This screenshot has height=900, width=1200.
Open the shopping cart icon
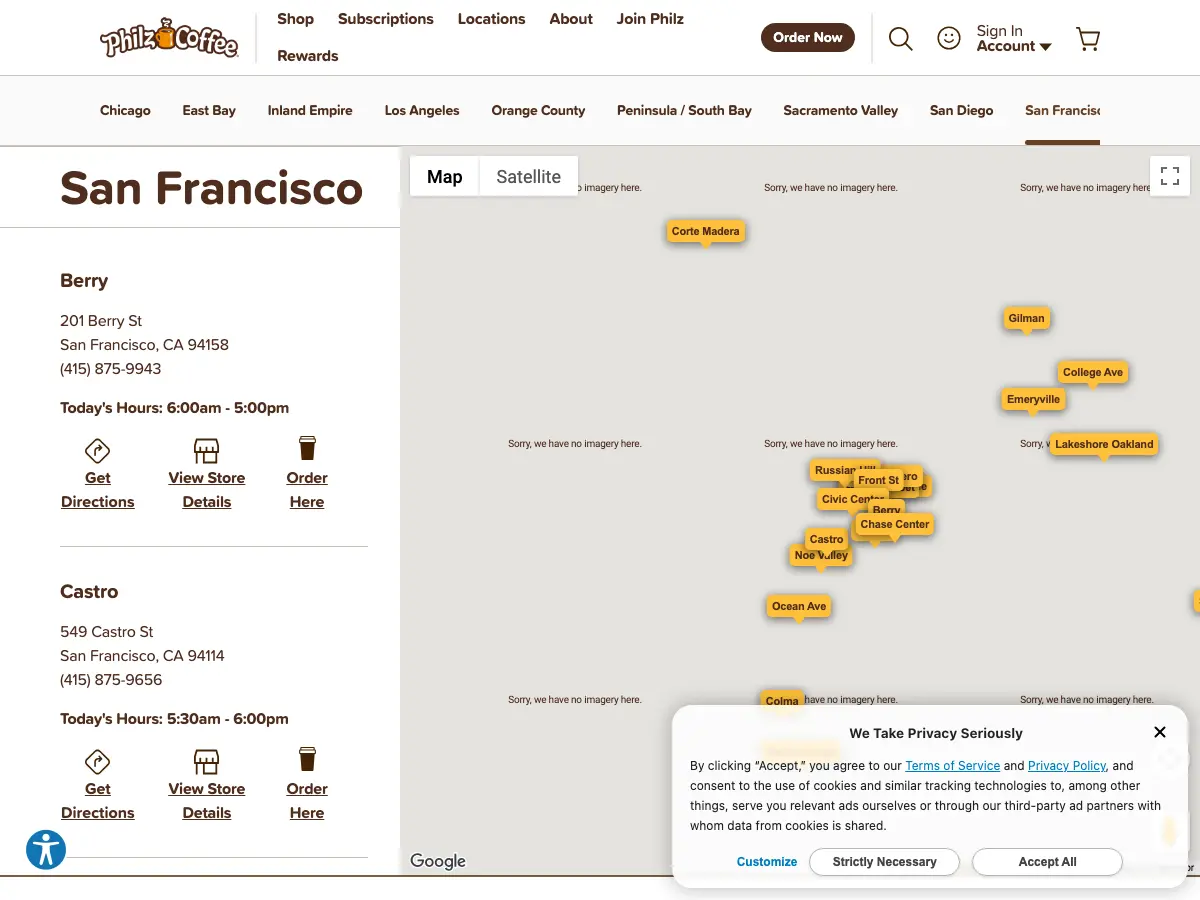point(1088,39)
